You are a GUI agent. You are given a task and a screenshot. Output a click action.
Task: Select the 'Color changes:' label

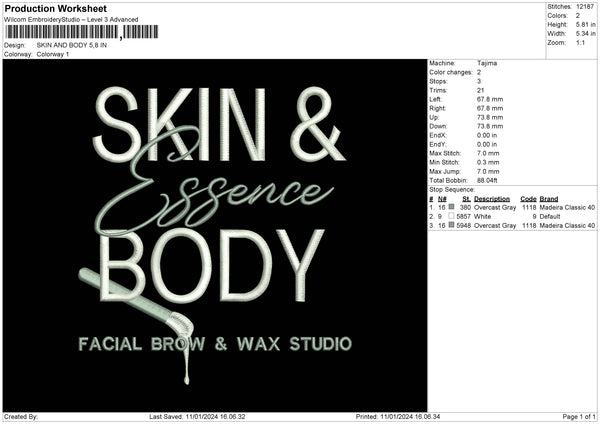point(451,72)
